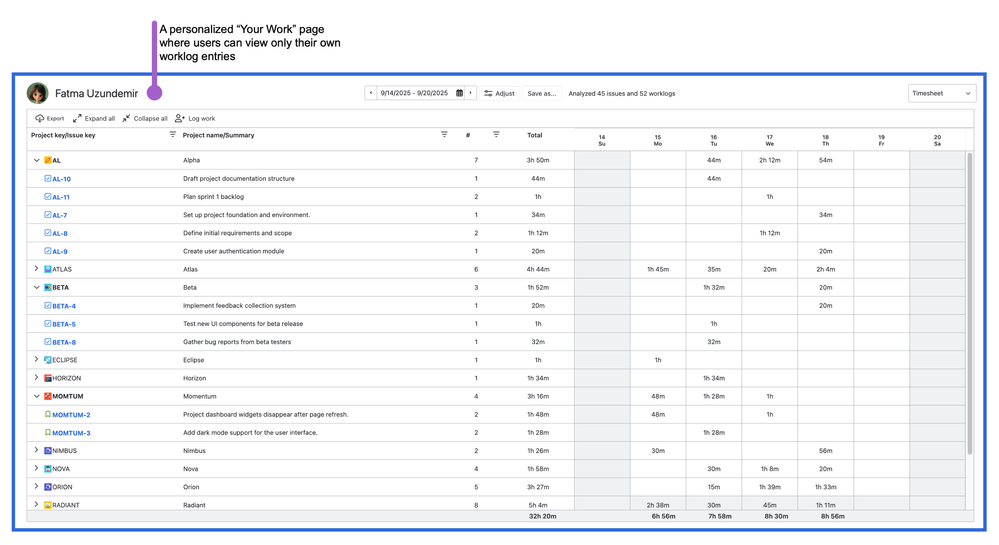Click the ORION project icon

48,486
